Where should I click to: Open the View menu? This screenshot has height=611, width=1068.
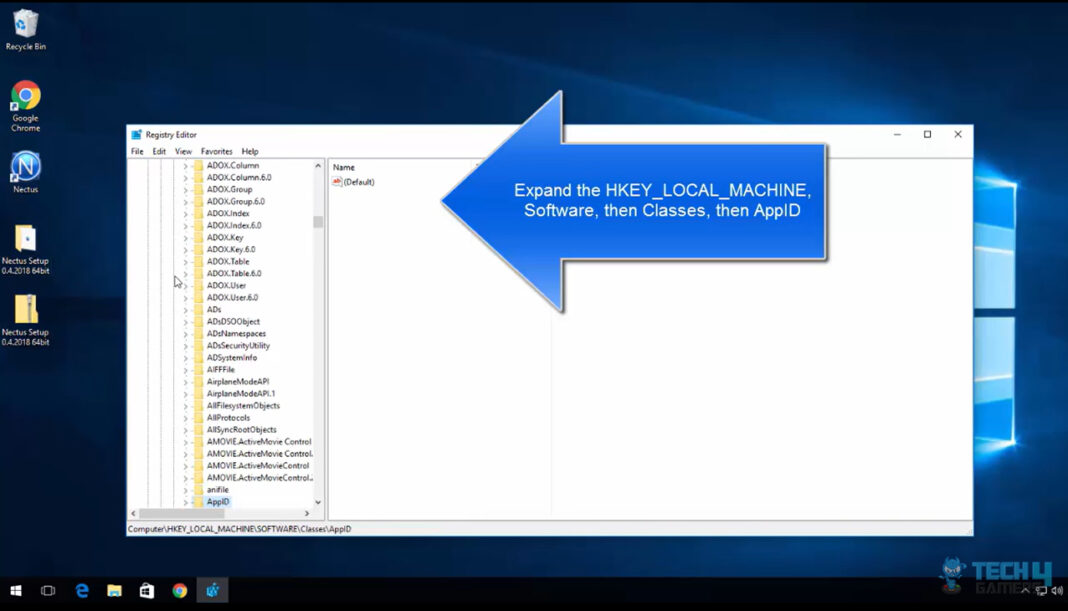coord(183,151)
